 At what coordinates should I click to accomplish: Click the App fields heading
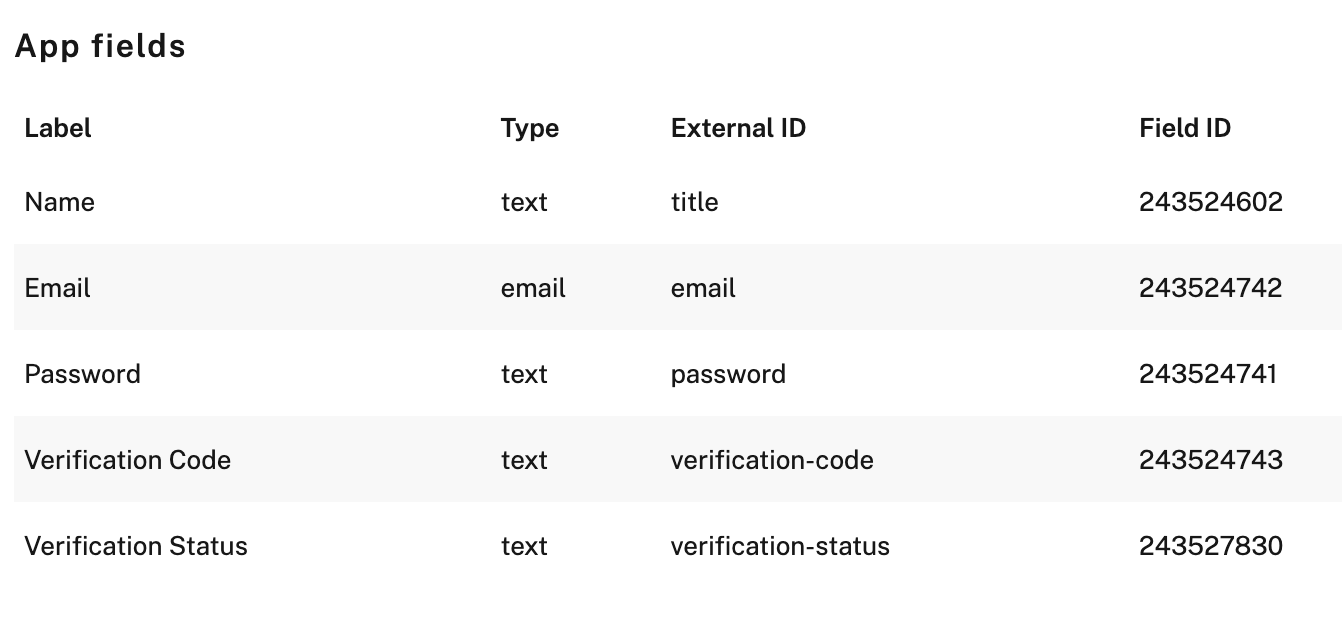point(100,46)
